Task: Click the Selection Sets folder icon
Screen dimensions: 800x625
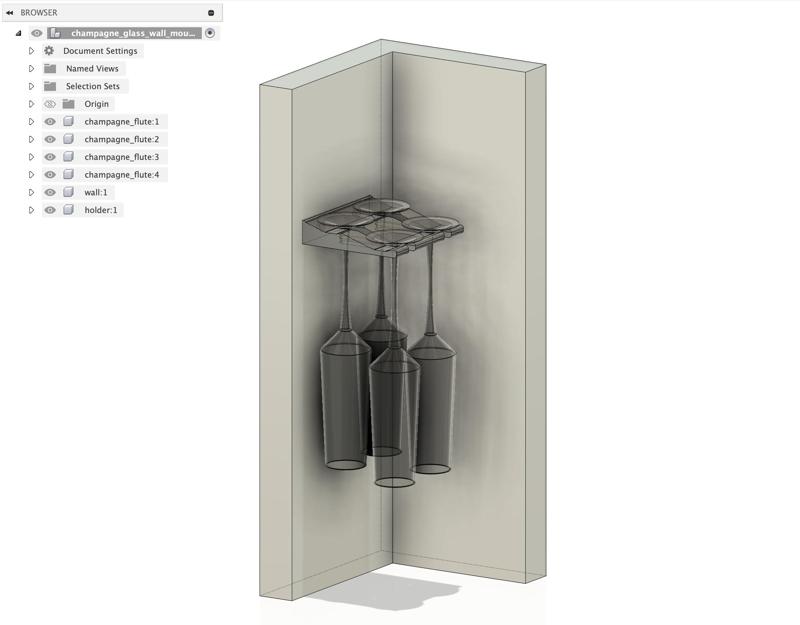Action: coord(49,86)
